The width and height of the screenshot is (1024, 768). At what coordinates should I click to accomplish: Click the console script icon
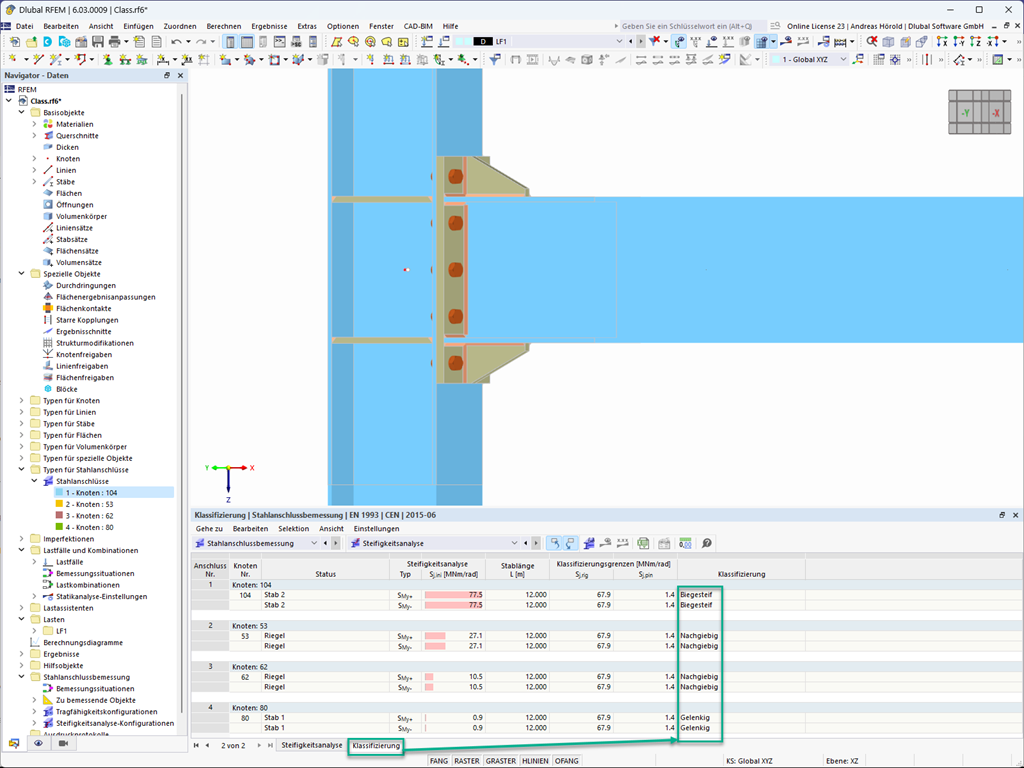280,42
